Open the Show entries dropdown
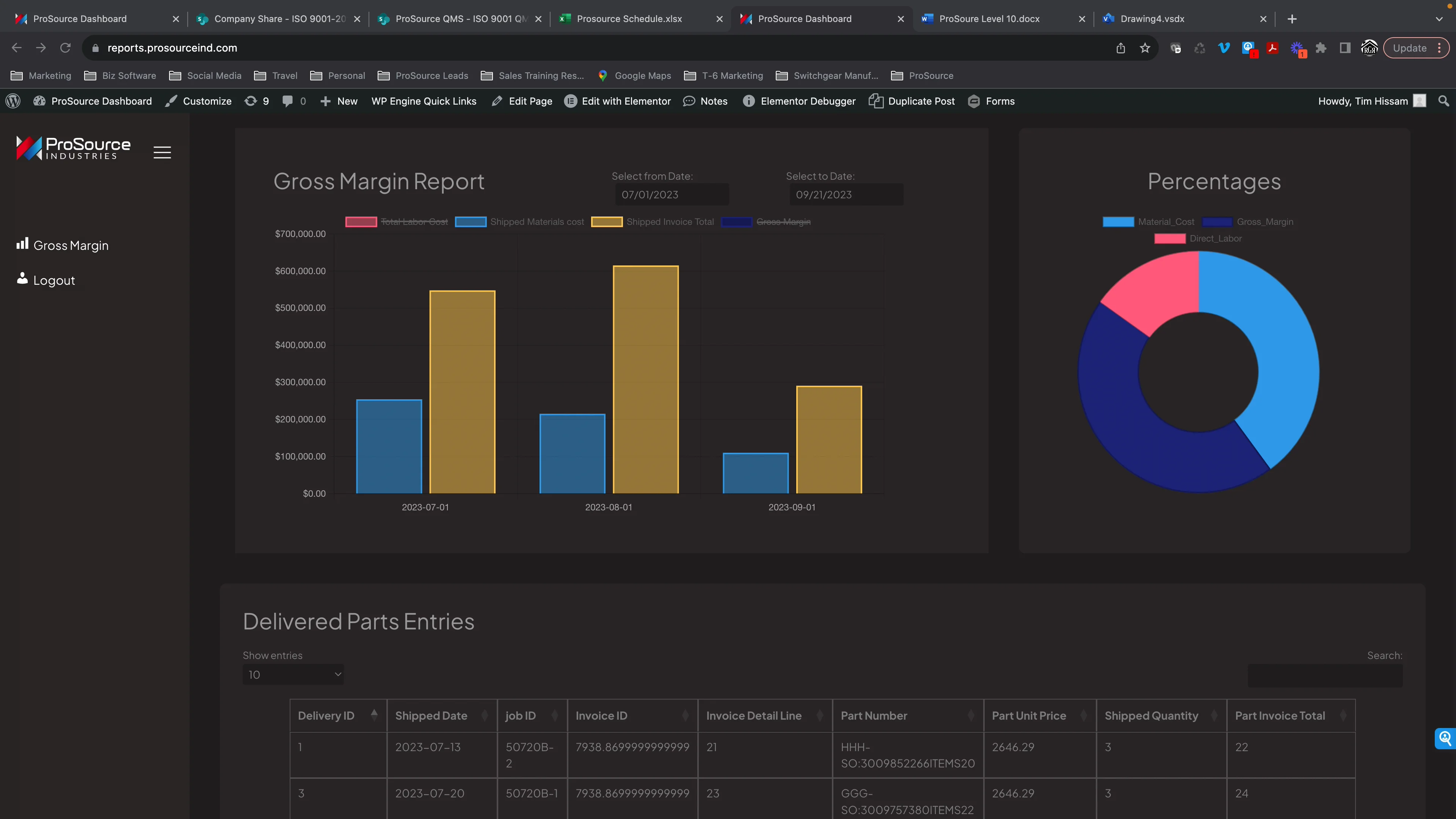This screenshot has height=819, width=1456. click(x=293, y=674)
